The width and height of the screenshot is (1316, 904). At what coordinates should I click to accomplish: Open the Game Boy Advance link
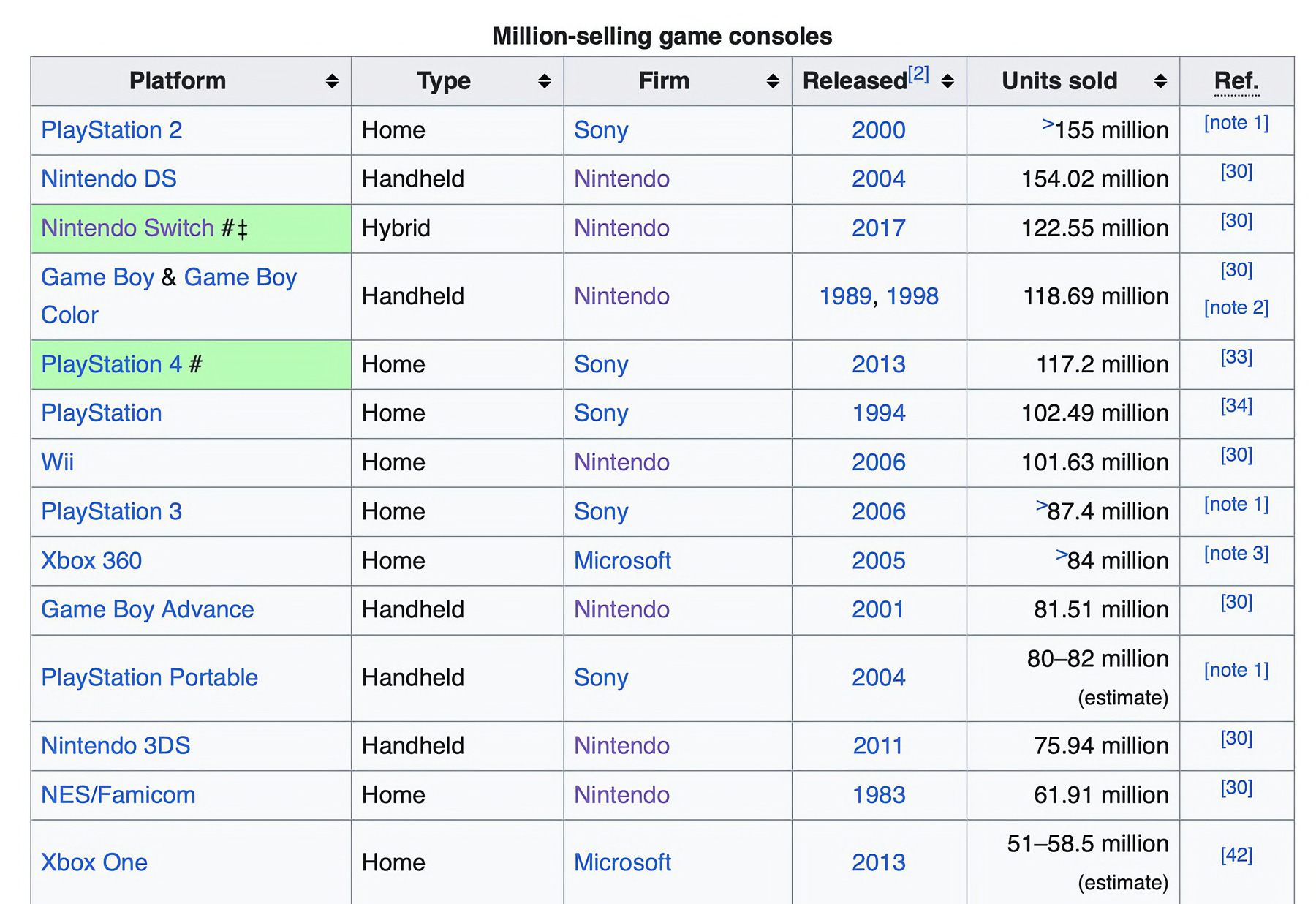[147, 609]
